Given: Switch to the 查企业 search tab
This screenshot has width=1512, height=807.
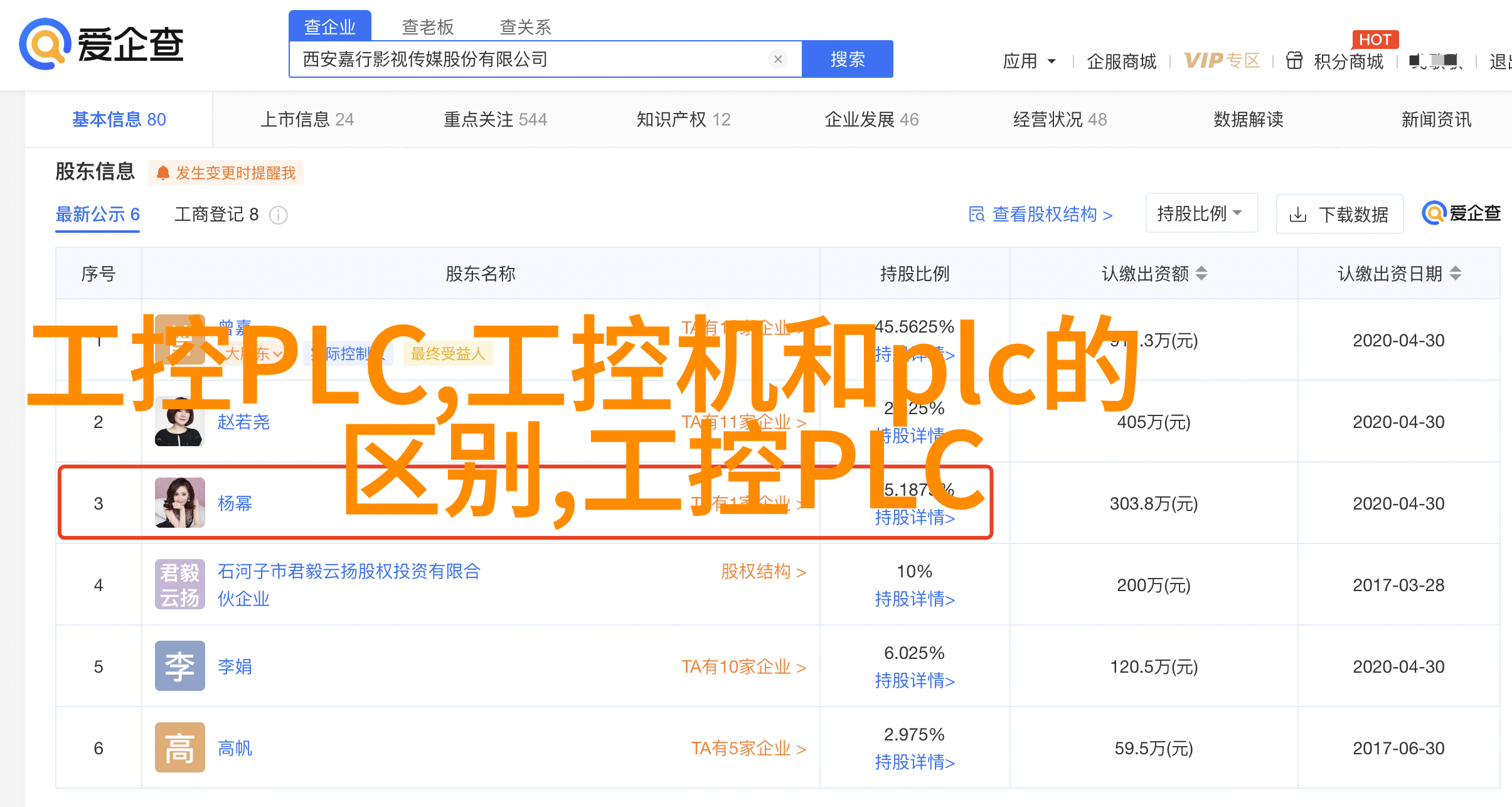Looking at the screenshot, I should point(330,26).
